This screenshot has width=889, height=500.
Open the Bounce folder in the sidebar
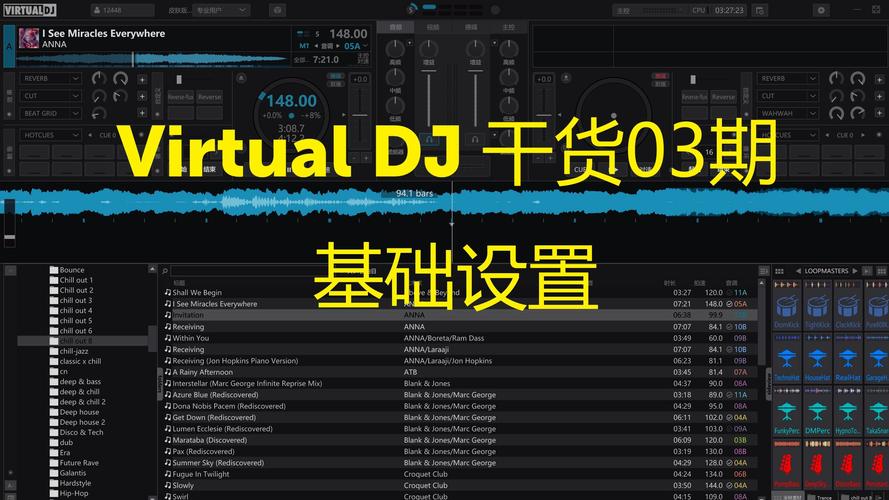pos(71,270)
